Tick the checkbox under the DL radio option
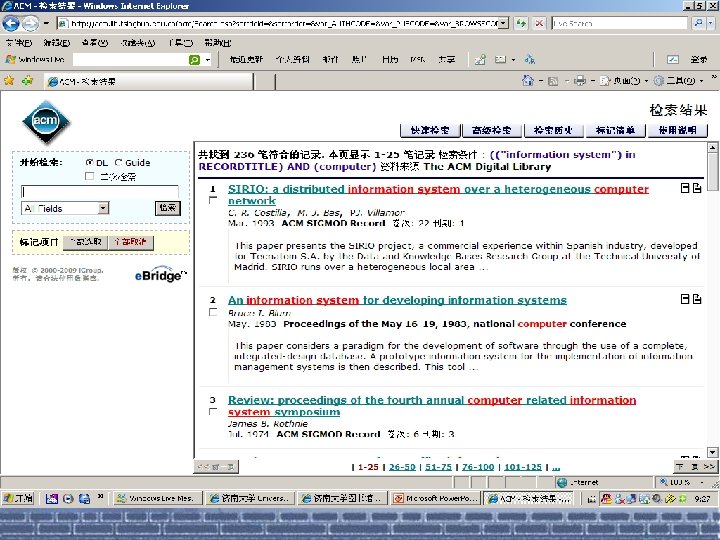 tap(90, 176)
